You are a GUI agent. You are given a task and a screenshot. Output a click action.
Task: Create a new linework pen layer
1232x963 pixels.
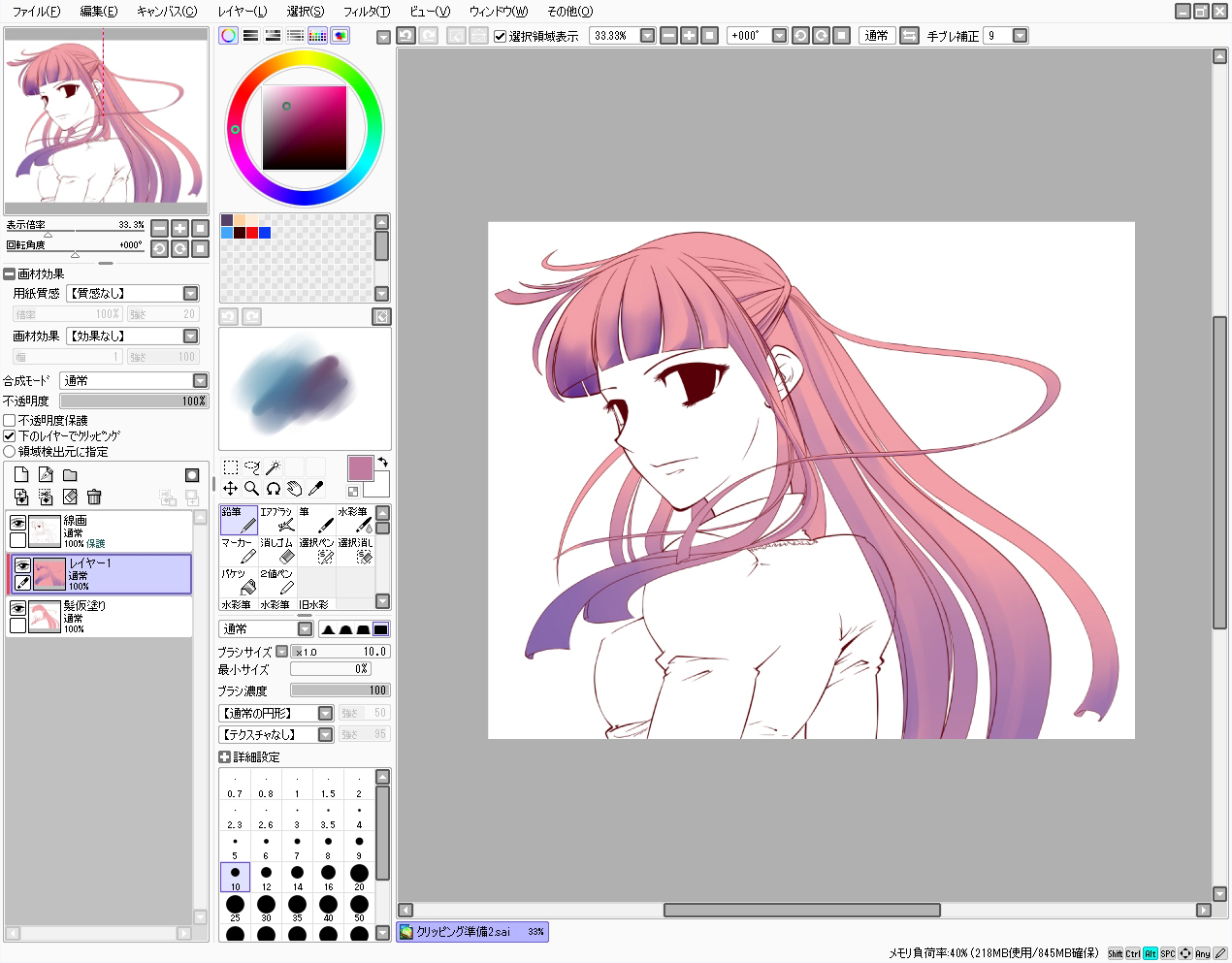pyautogui.click(x=46, y=474)
